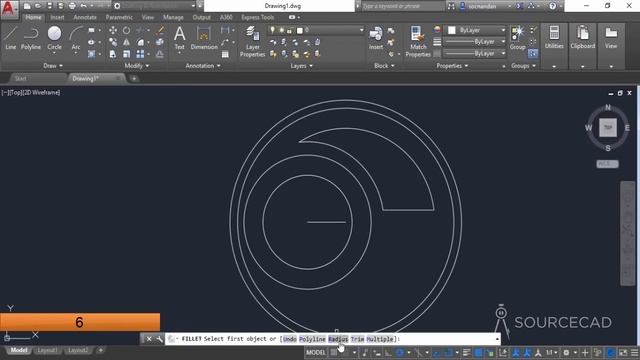Click the Insert block icon

376,38
